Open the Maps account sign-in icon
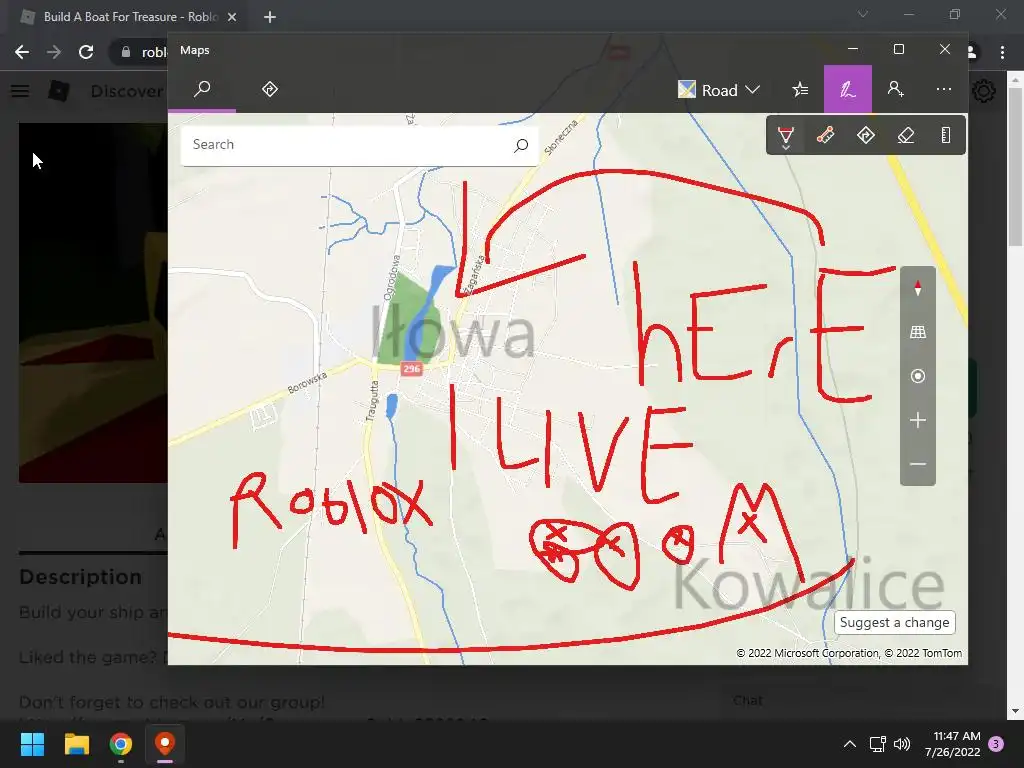The height and width of the screenshot is (768, 1024). [895, 89]
